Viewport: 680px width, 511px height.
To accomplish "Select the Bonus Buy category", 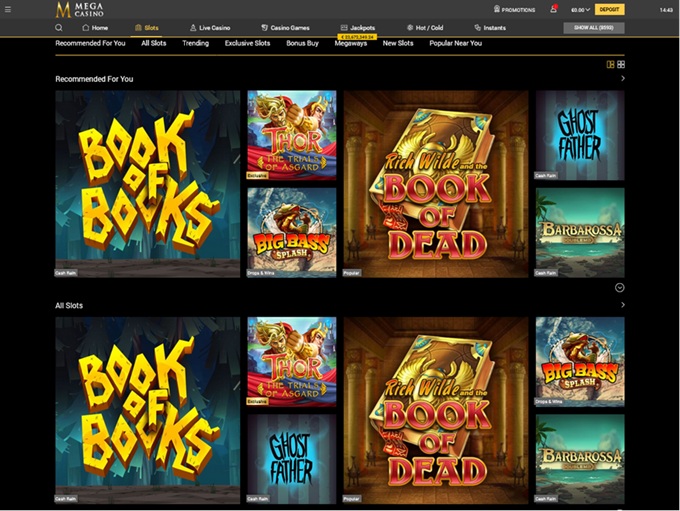I will (302, 44).
